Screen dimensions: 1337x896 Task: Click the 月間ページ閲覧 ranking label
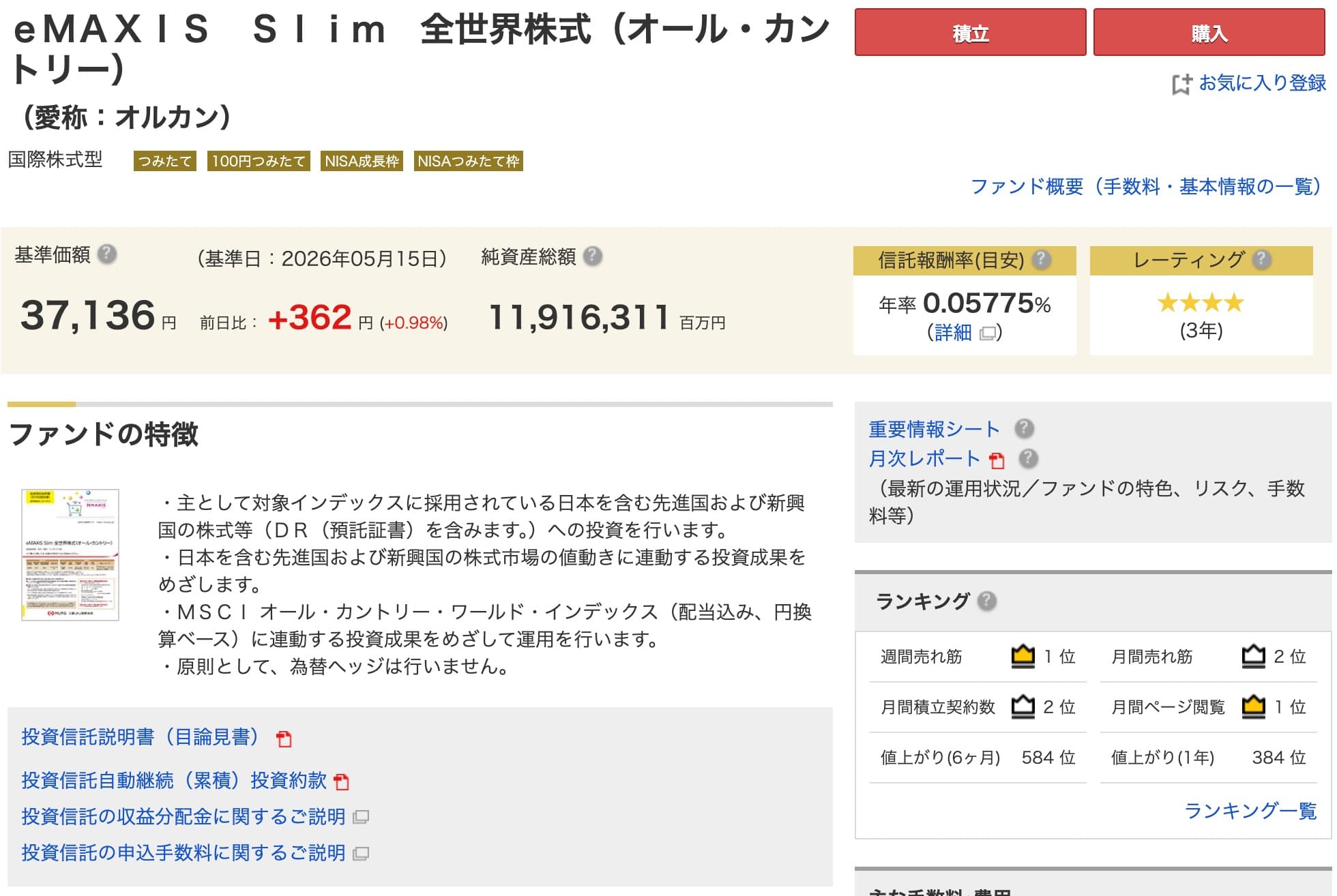point(1168,707)
